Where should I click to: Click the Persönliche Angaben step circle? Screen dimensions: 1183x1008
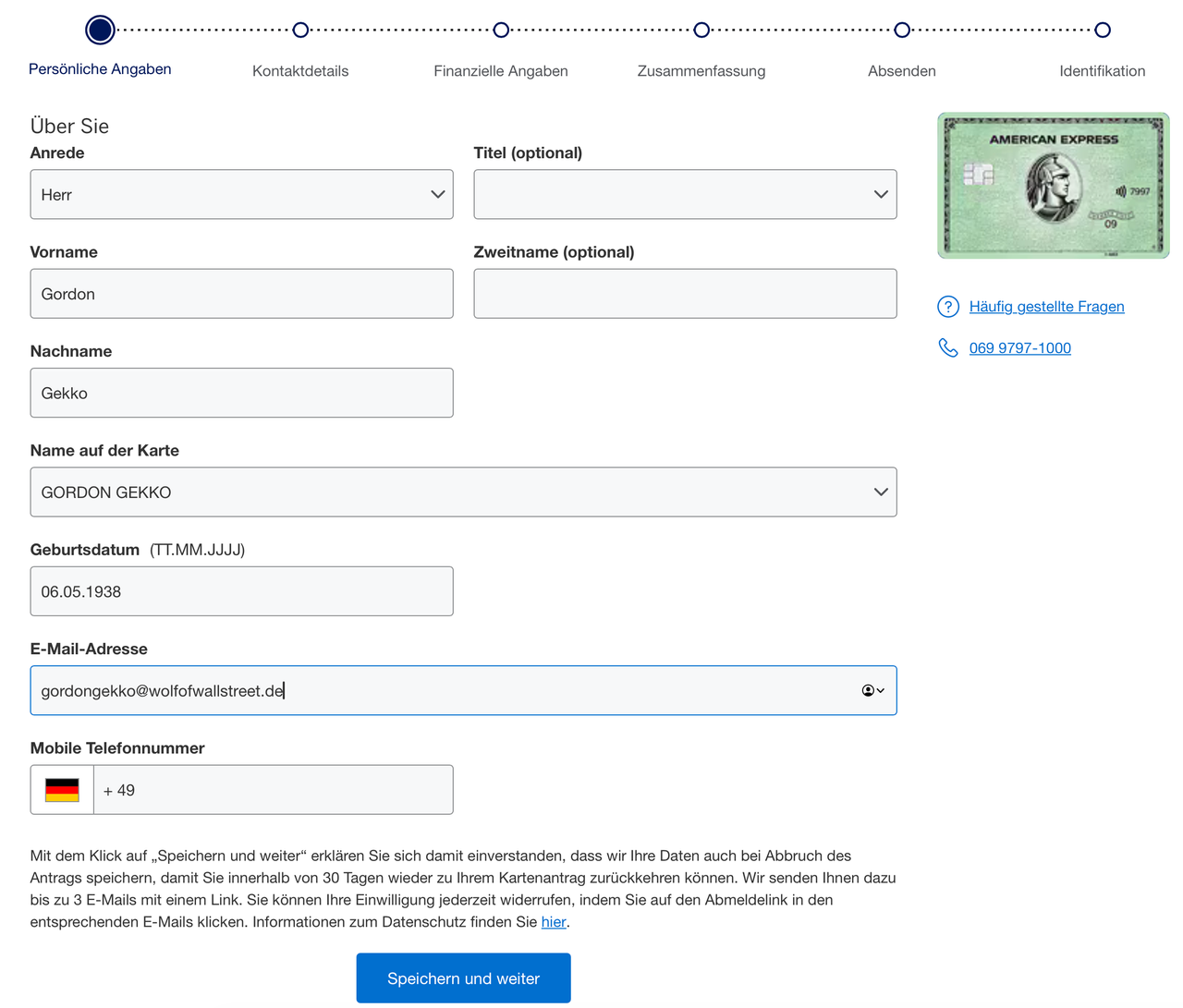click(100, 30)
